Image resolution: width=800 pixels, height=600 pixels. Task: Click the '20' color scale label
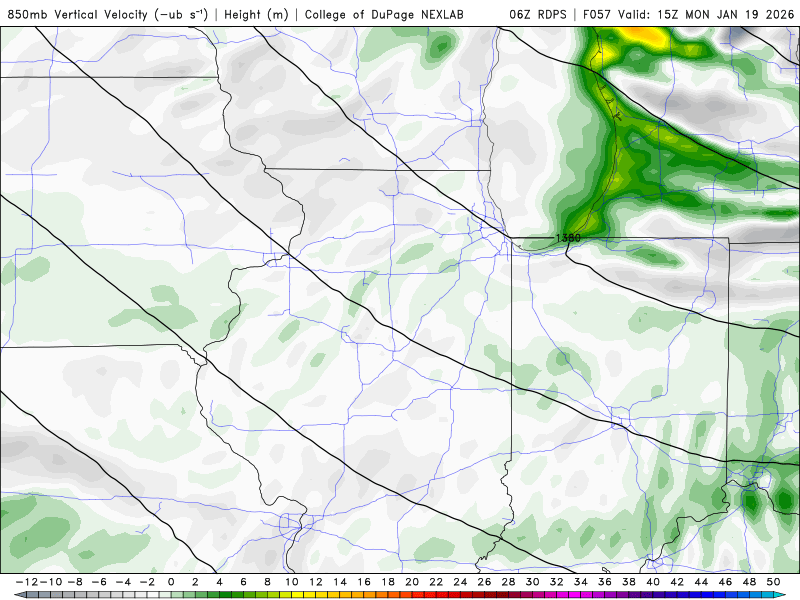tap(412, 582)
